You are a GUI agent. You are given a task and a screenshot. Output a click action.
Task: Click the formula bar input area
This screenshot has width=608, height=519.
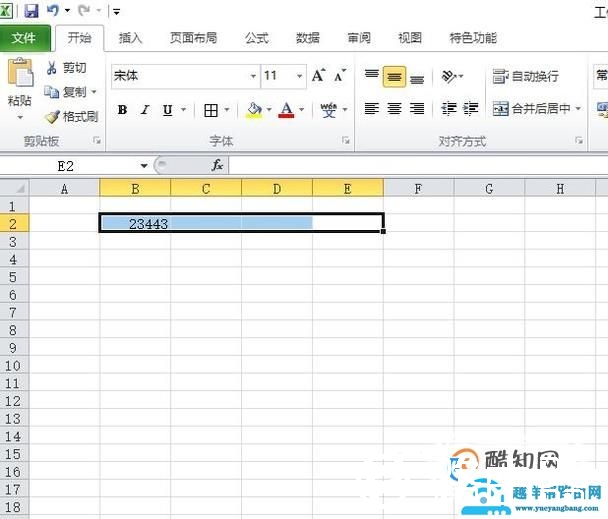418,166
